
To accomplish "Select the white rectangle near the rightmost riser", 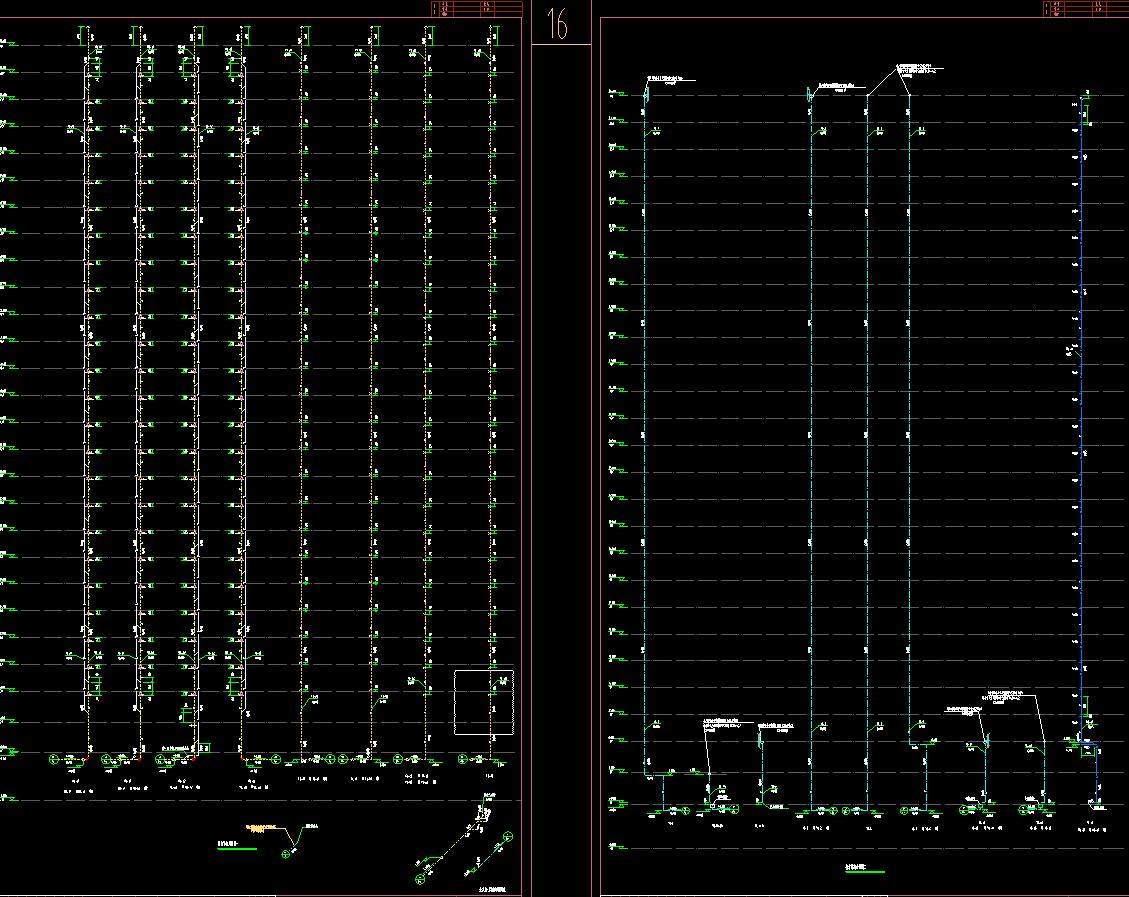I will point(484,702).
